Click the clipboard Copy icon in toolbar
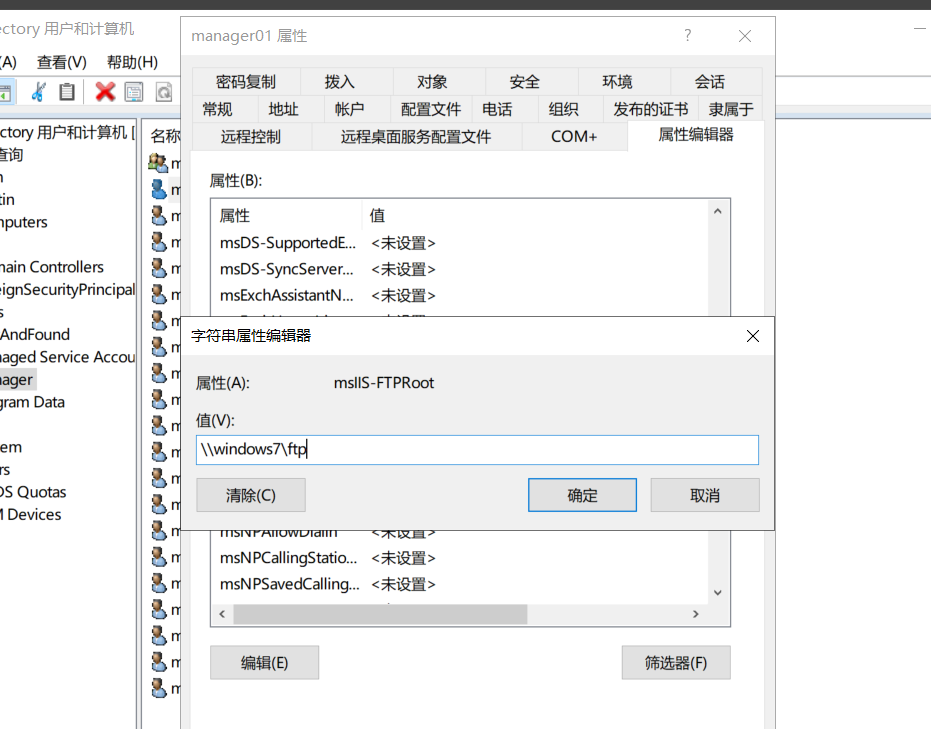The height and width of the screenshot is (729, 931). [67, 92]
